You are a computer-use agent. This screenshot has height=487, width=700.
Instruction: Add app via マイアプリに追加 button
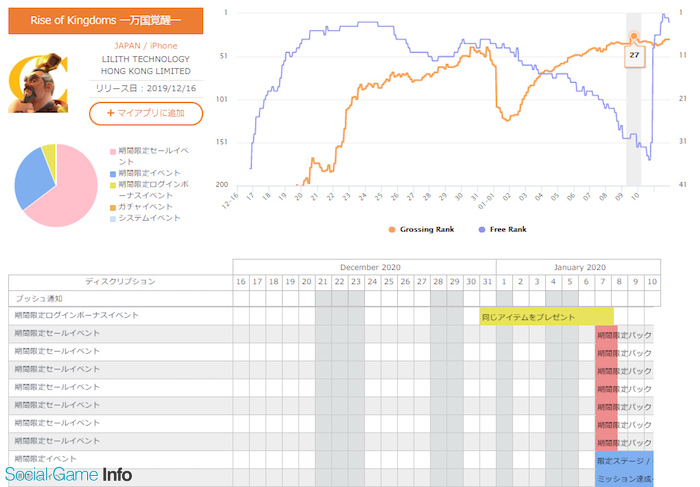point(146,113)
